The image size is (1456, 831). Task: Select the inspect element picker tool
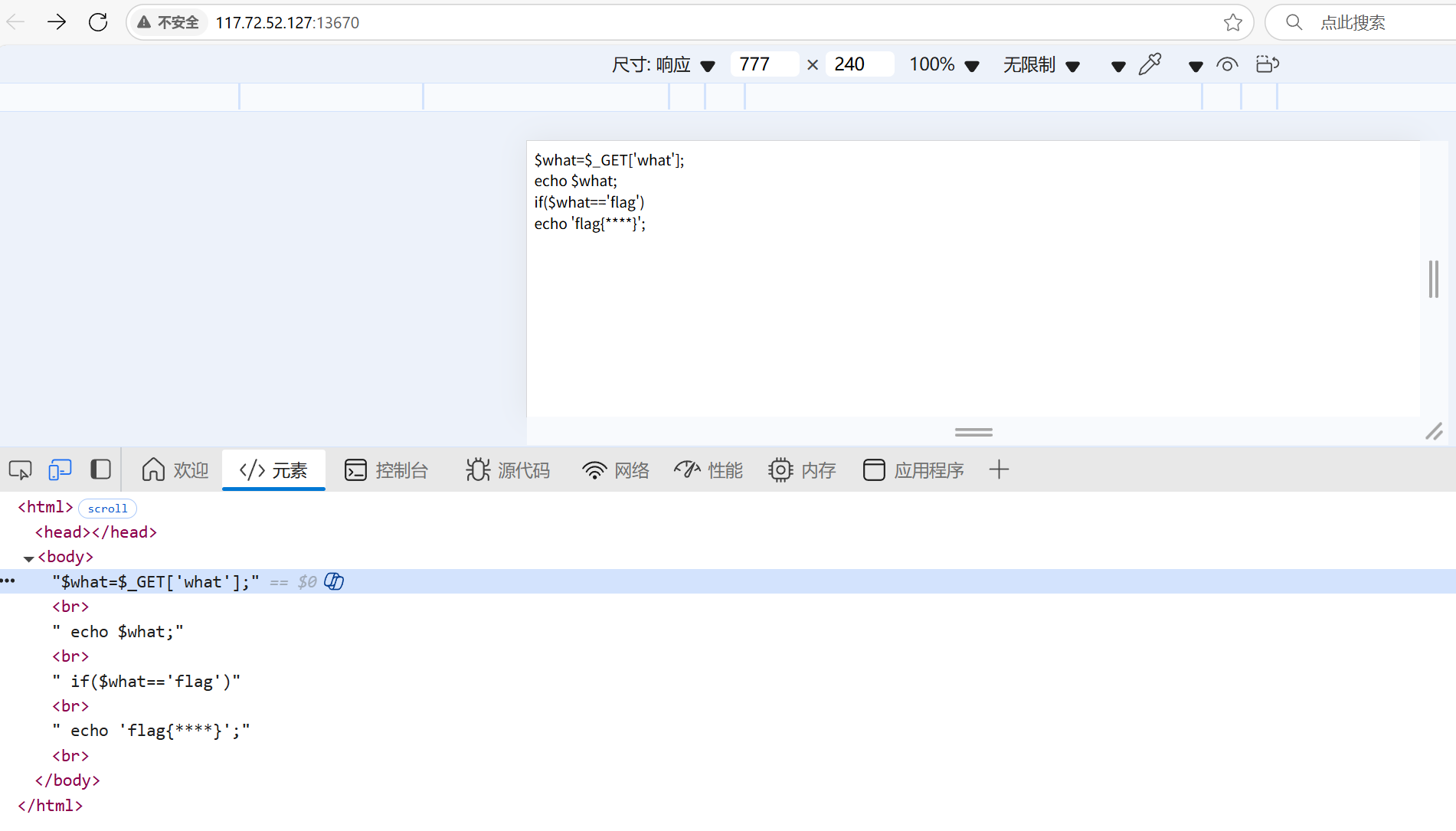click(x=20, y=469)
